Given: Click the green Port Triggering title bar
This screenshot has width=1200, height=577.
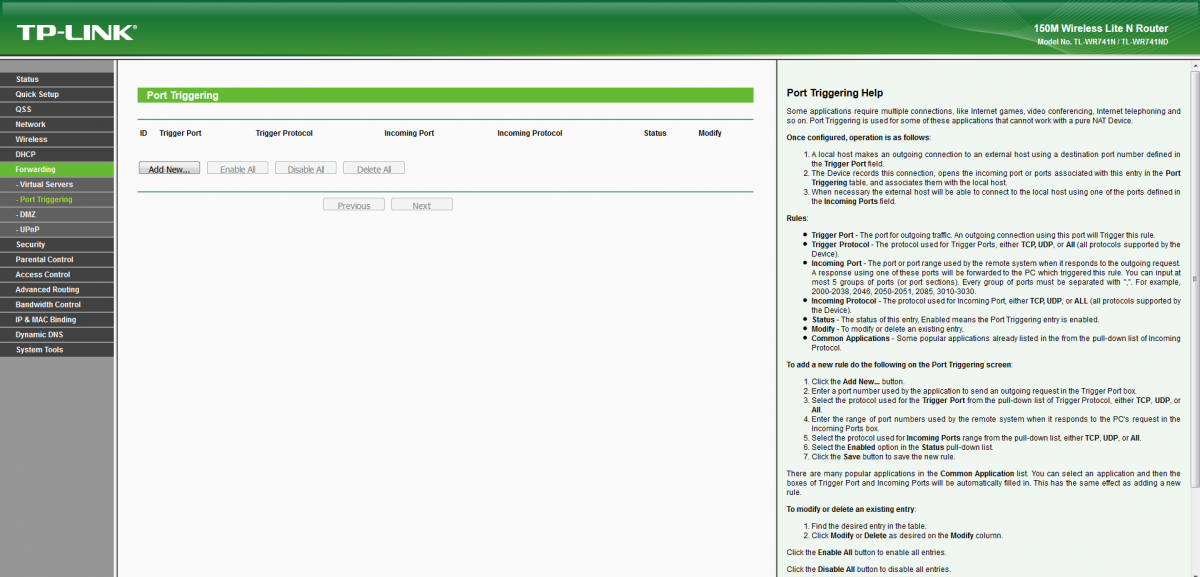Looking at the screenshot, I should (445, 95).
